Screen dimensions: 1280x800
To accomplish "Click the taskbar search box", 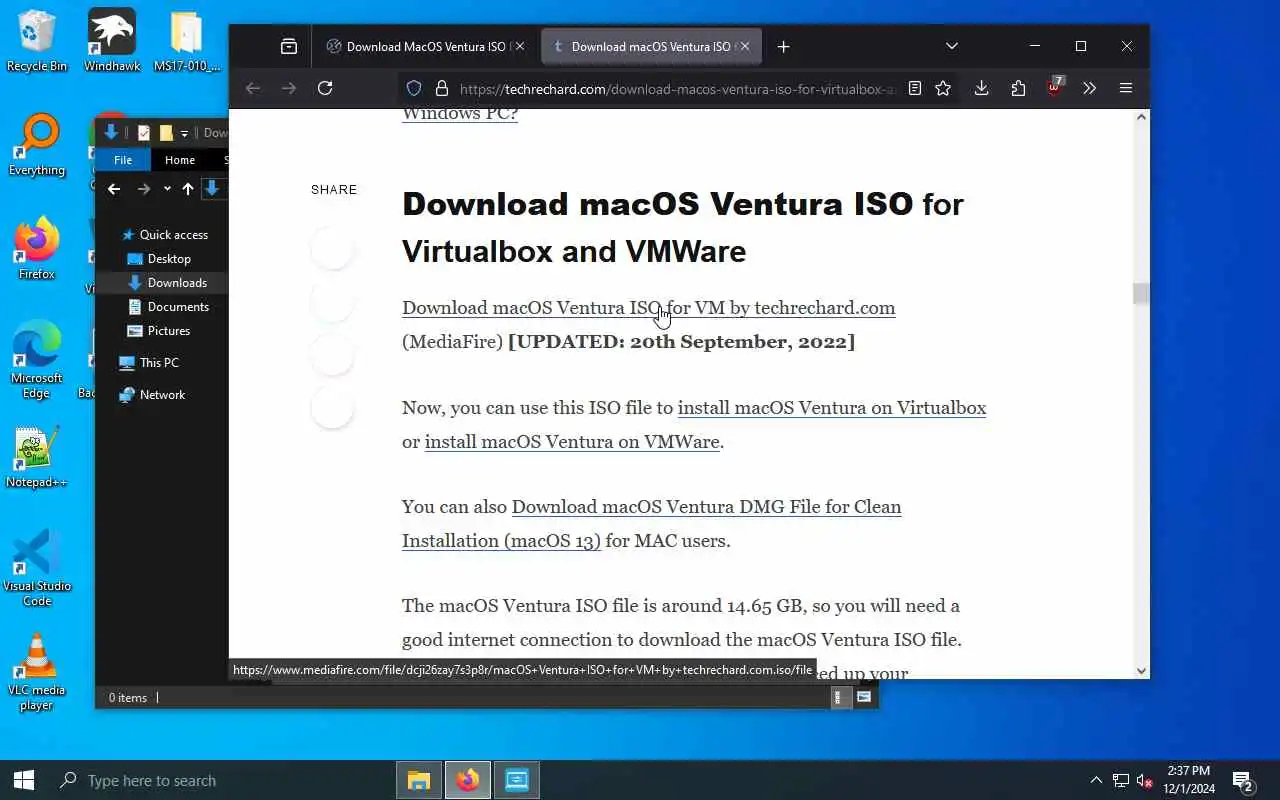I will pos(220,780).
